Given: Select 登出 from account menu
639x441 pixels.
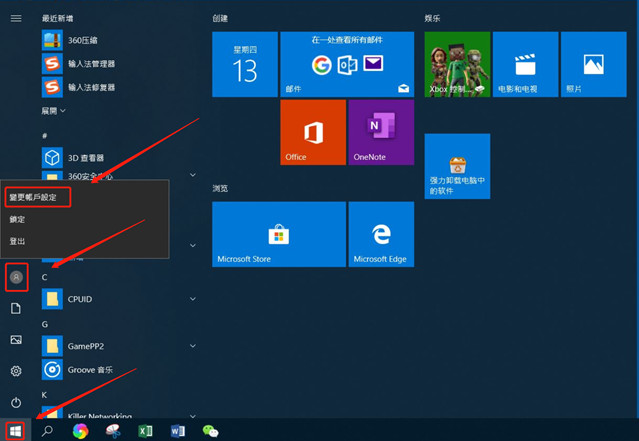Looking at the screenshot, I should 17,241.
